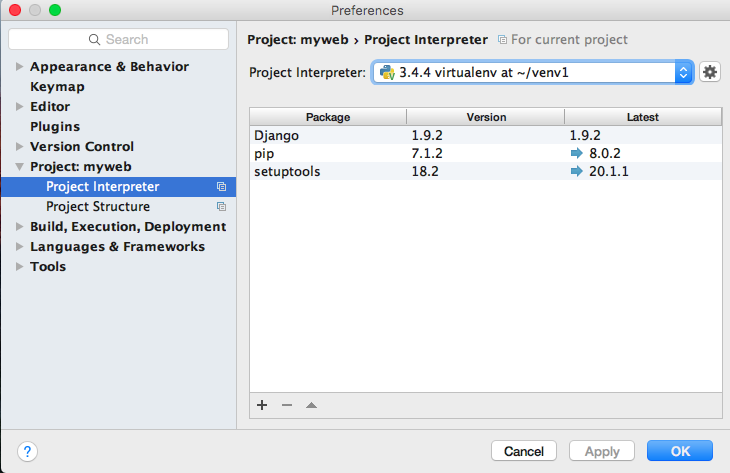
Task: Select Appearance & Behavior label
Action: (x=109, y=67)
